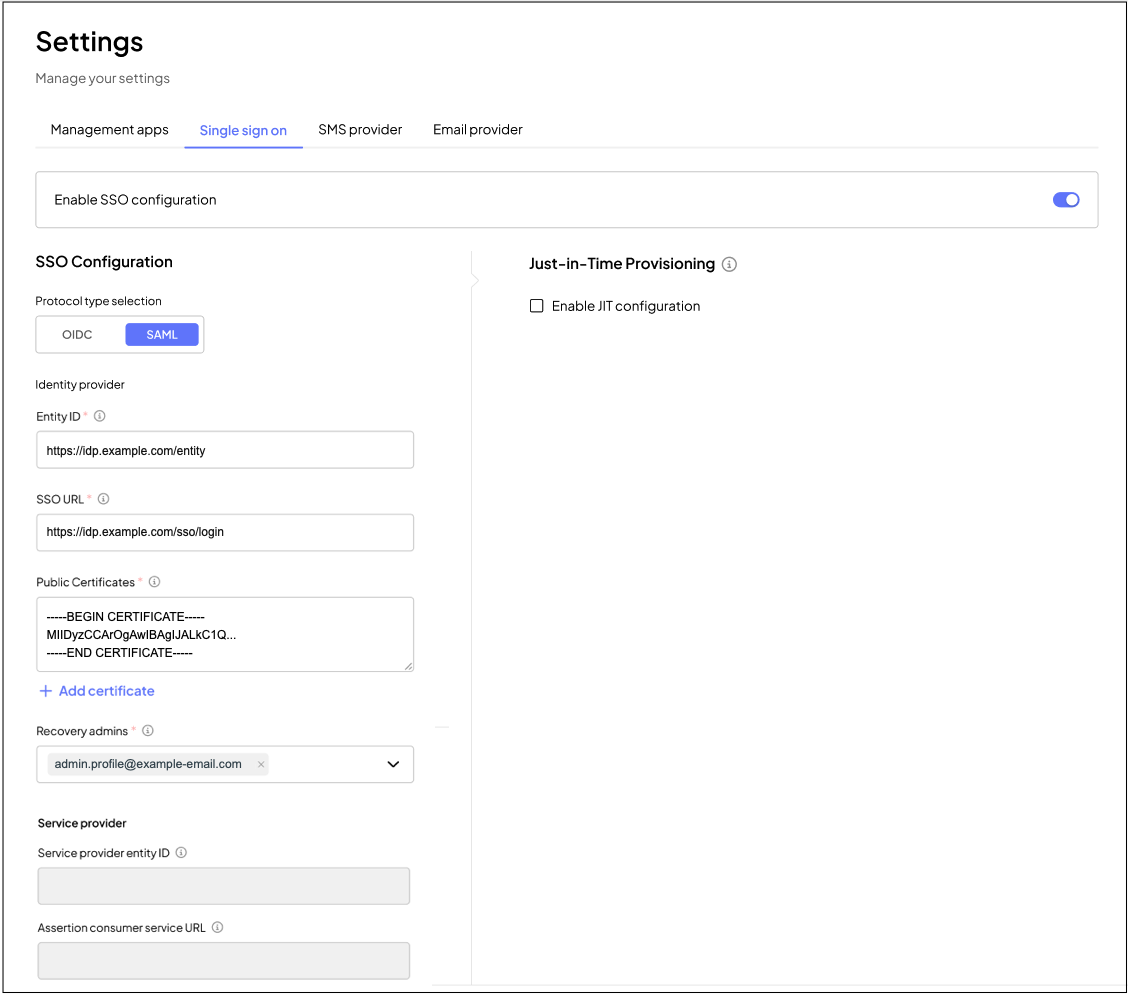Remove admin.profile@example-email.com from recovery admins
Viewport: 1128px width, 996px height.
coord(261,764)
